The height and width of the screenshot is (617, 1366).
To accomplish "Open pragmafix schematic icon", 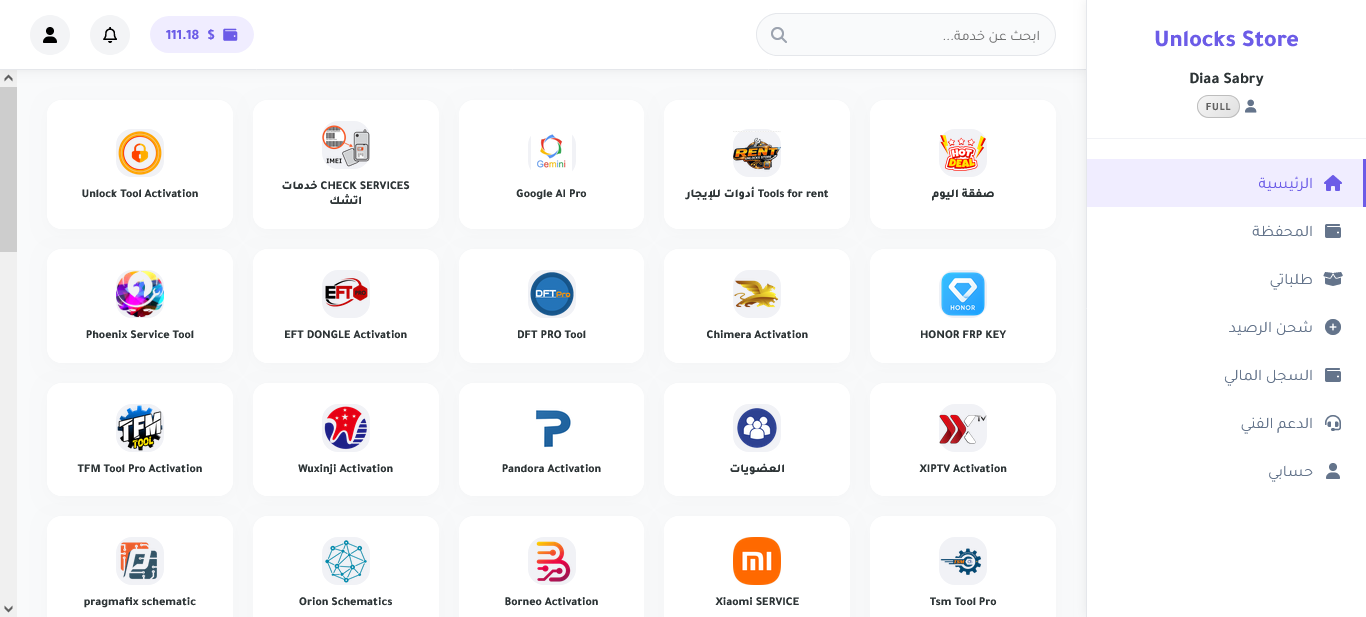I will [140, 561].
